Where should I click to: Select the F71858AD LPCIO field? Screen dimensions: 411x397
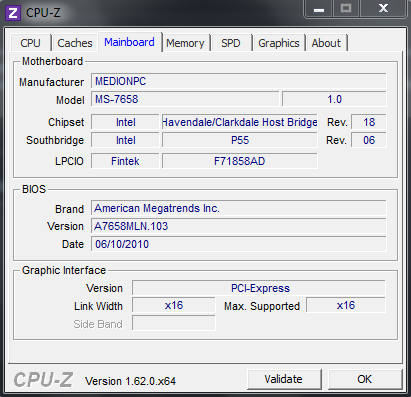tap(240, 161)
